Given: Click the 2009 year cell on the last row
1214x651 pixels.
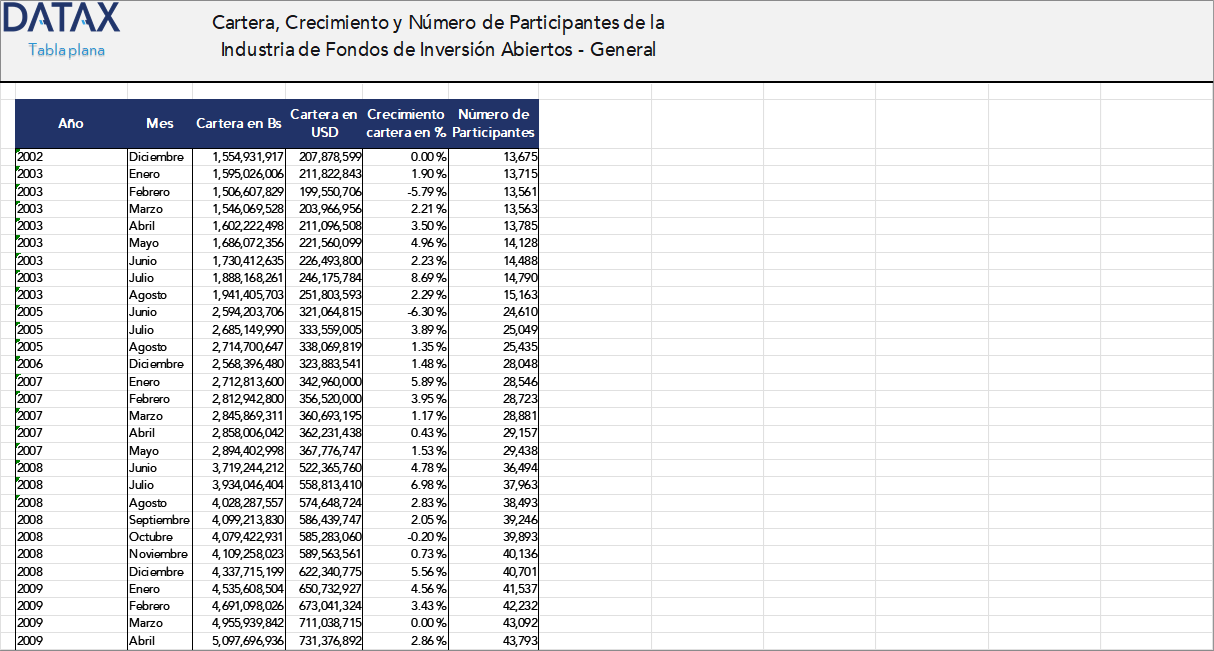Looking at the screenshot, I should tap(30, 640).
